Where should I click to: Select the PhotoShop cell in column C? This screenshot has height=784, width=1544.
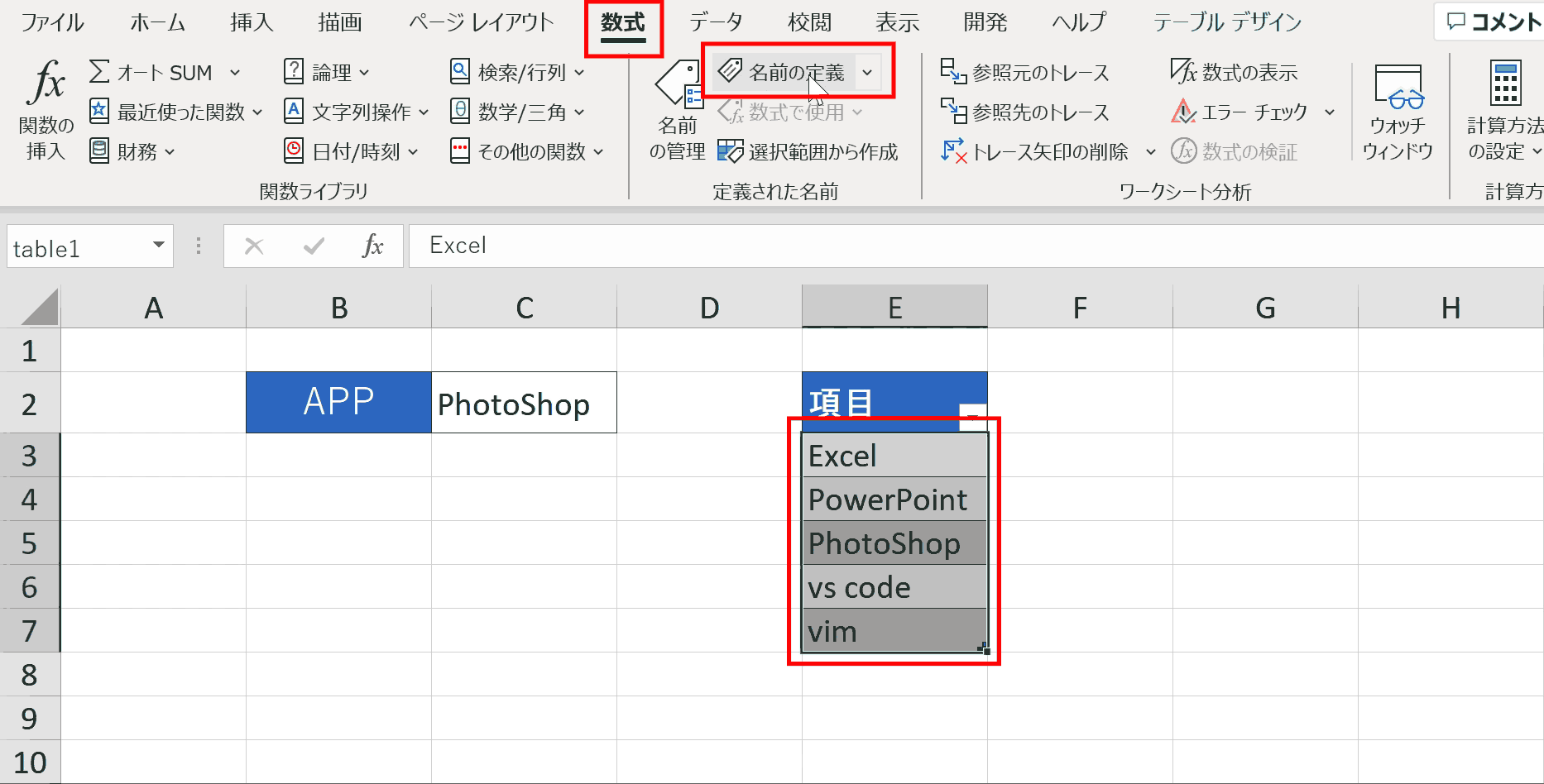point(524,402)
